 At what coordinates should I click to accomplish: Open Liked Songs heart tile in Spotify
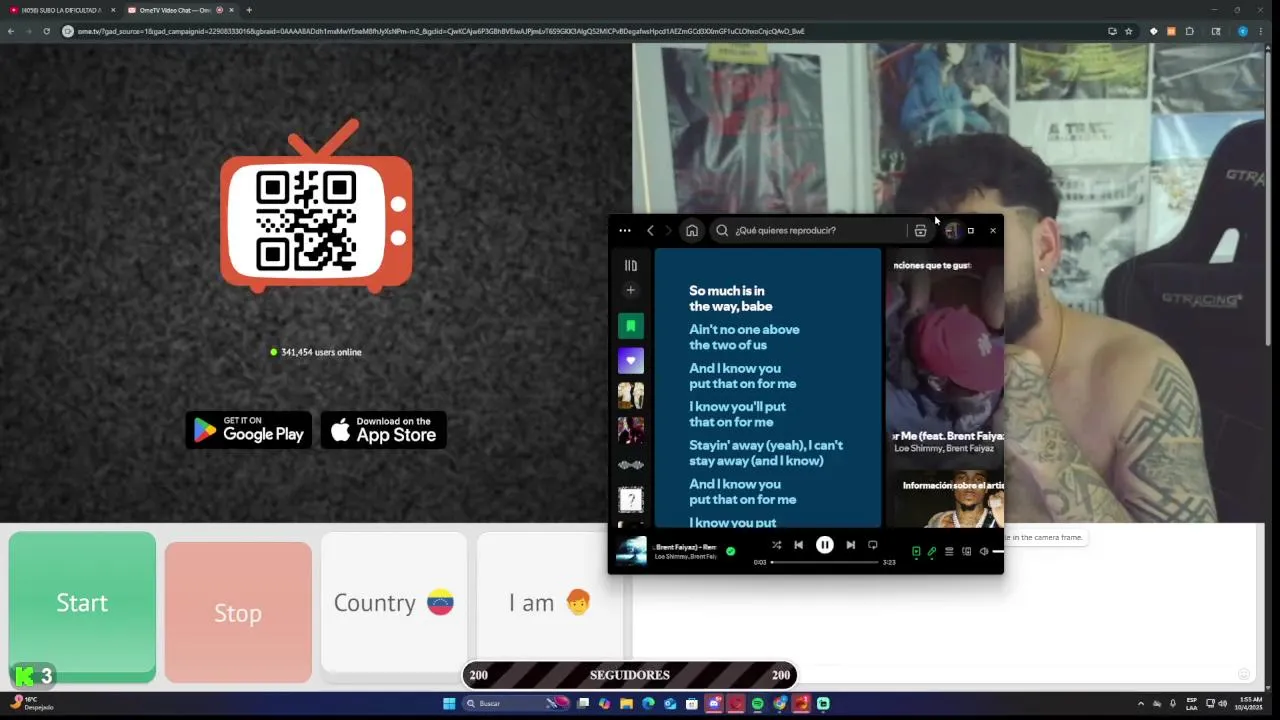tap(630, 360)
